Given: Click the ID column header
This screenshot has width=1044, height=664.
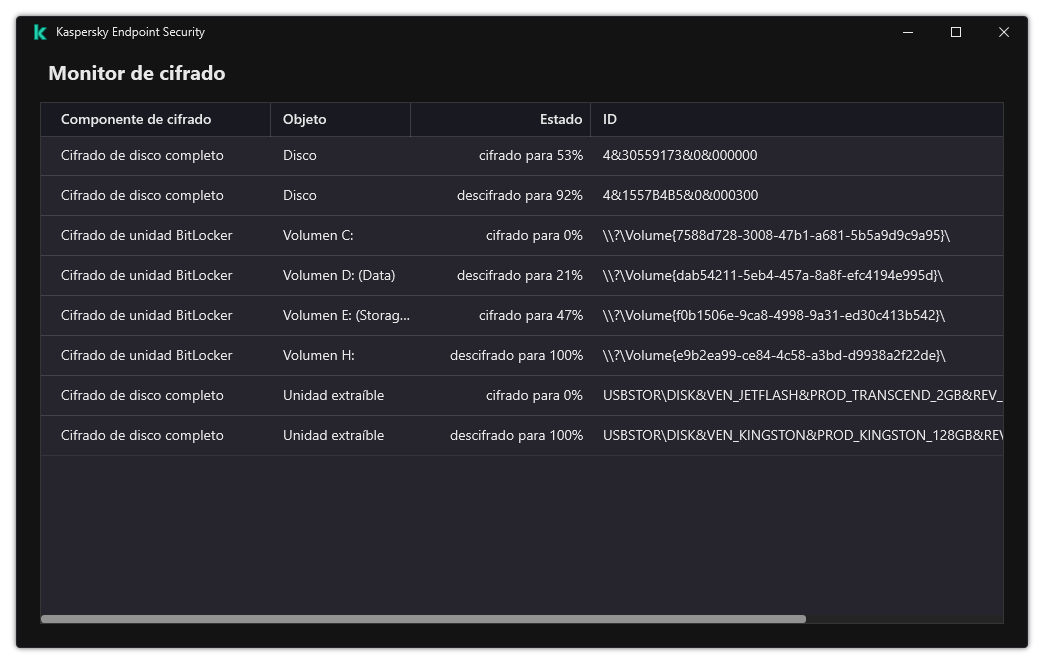Looking at the screenshot, I should click(610, 119).
